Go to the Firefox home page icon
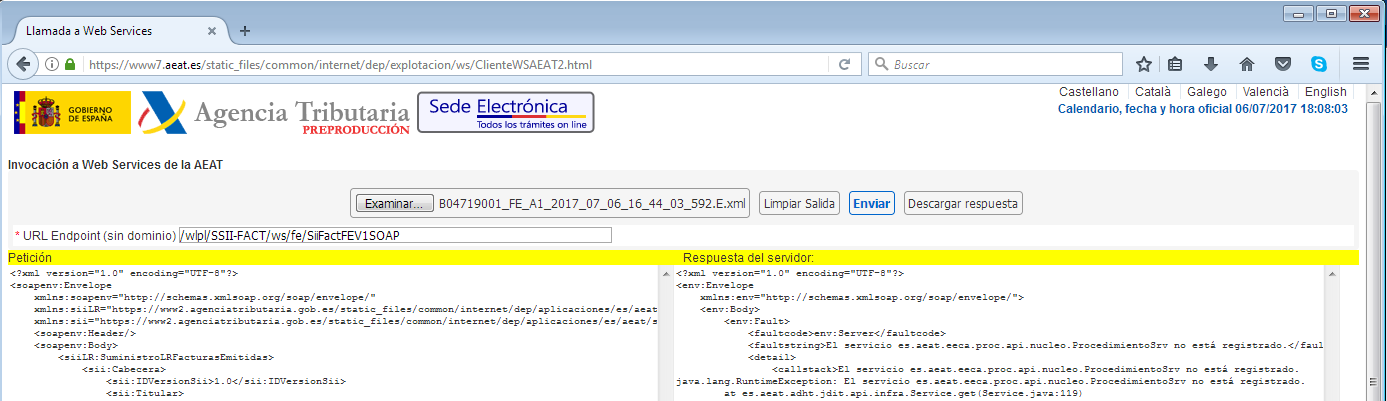The height and width of the screenshot is (401, 1387). 1247,64
